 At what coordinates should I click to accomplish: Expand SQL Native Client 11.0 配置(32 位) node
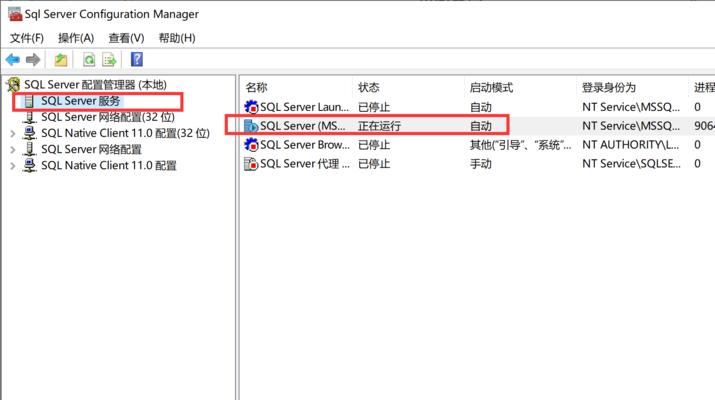point(13,133)
